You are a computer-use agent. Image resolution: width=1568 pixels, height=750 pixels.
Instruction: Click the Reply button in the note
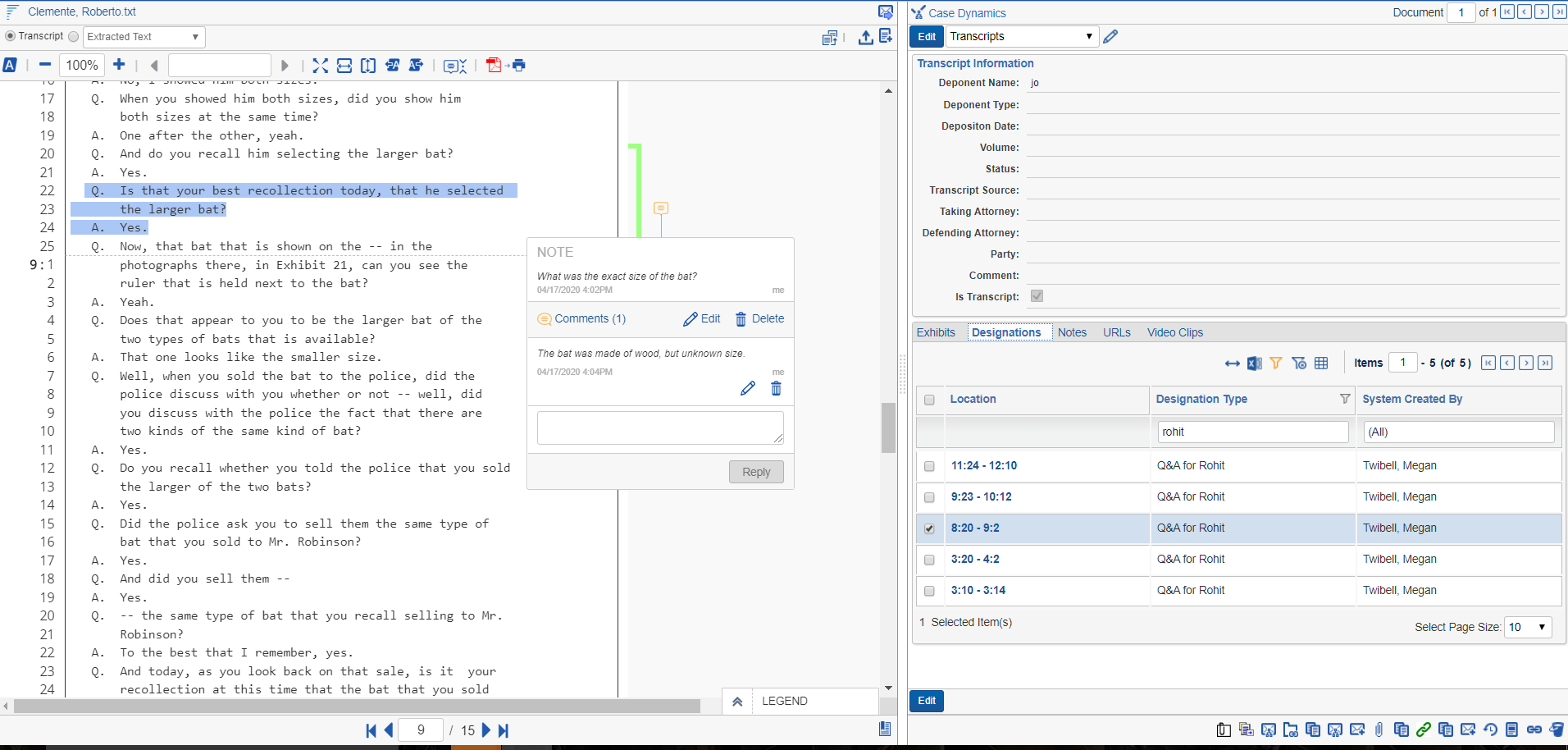(x=755, y=472)
